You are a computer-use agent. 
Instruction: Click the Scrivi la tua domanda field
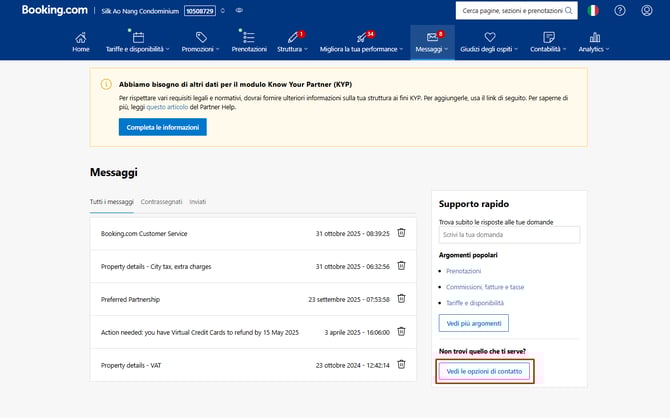tap(509, 235)
